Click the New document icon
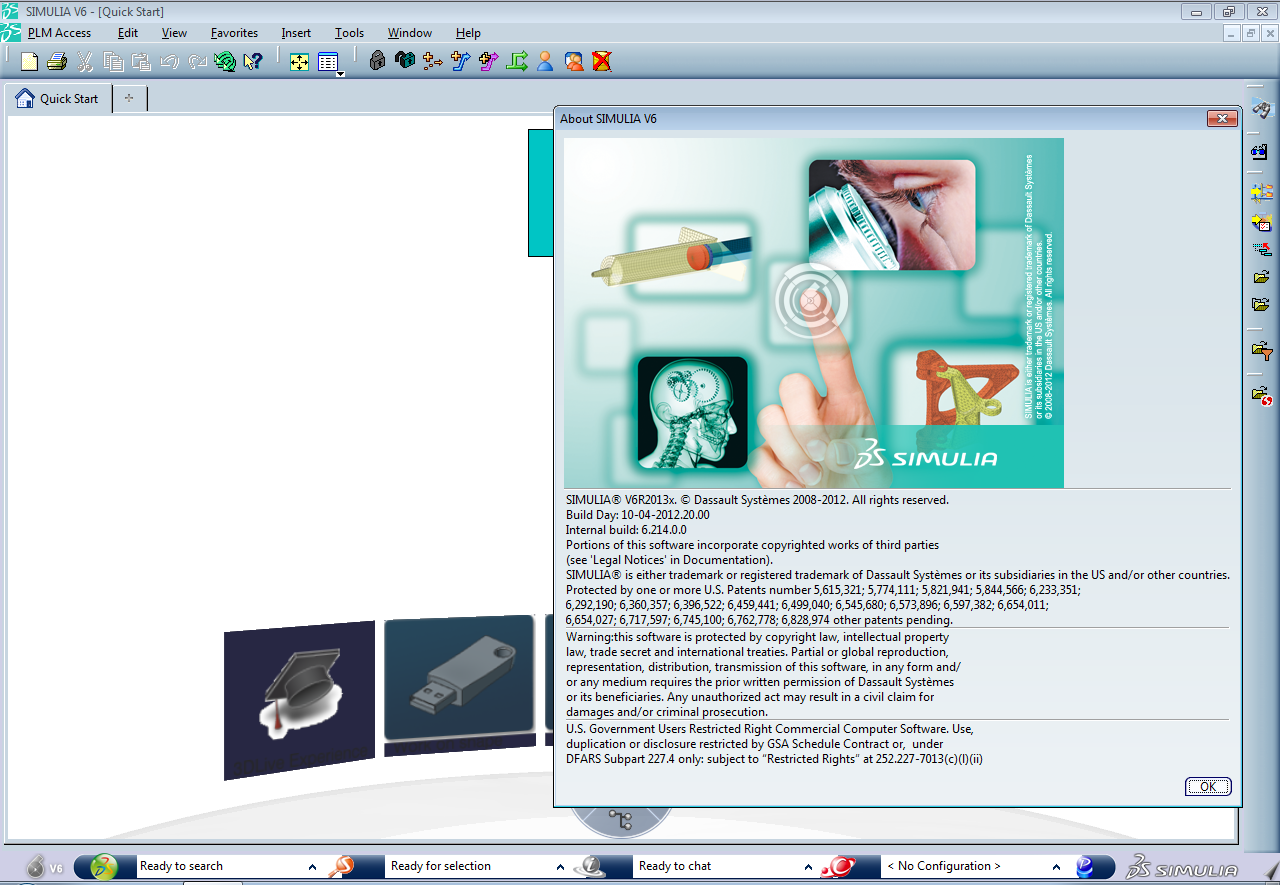The height and width of the screenshot is (885, 1280). point(30,62)
